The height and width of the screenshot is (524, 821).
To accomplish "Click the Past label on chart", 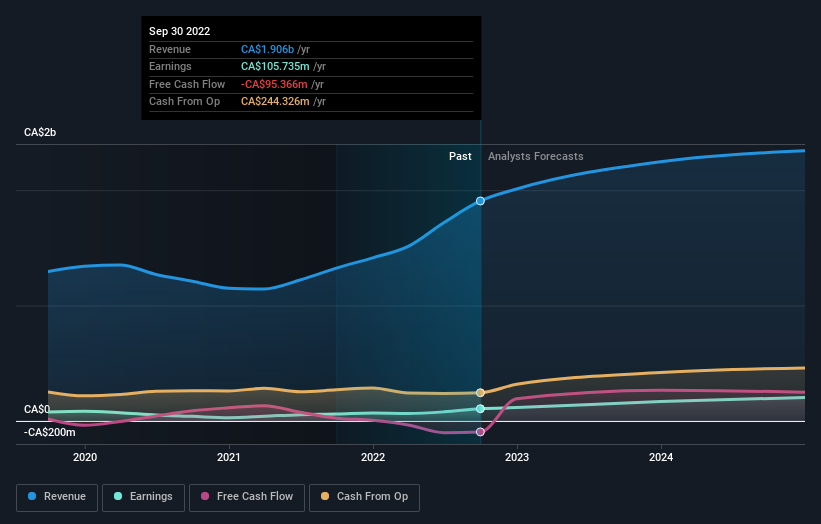I will pyautogui.click(x=460, y=156).
